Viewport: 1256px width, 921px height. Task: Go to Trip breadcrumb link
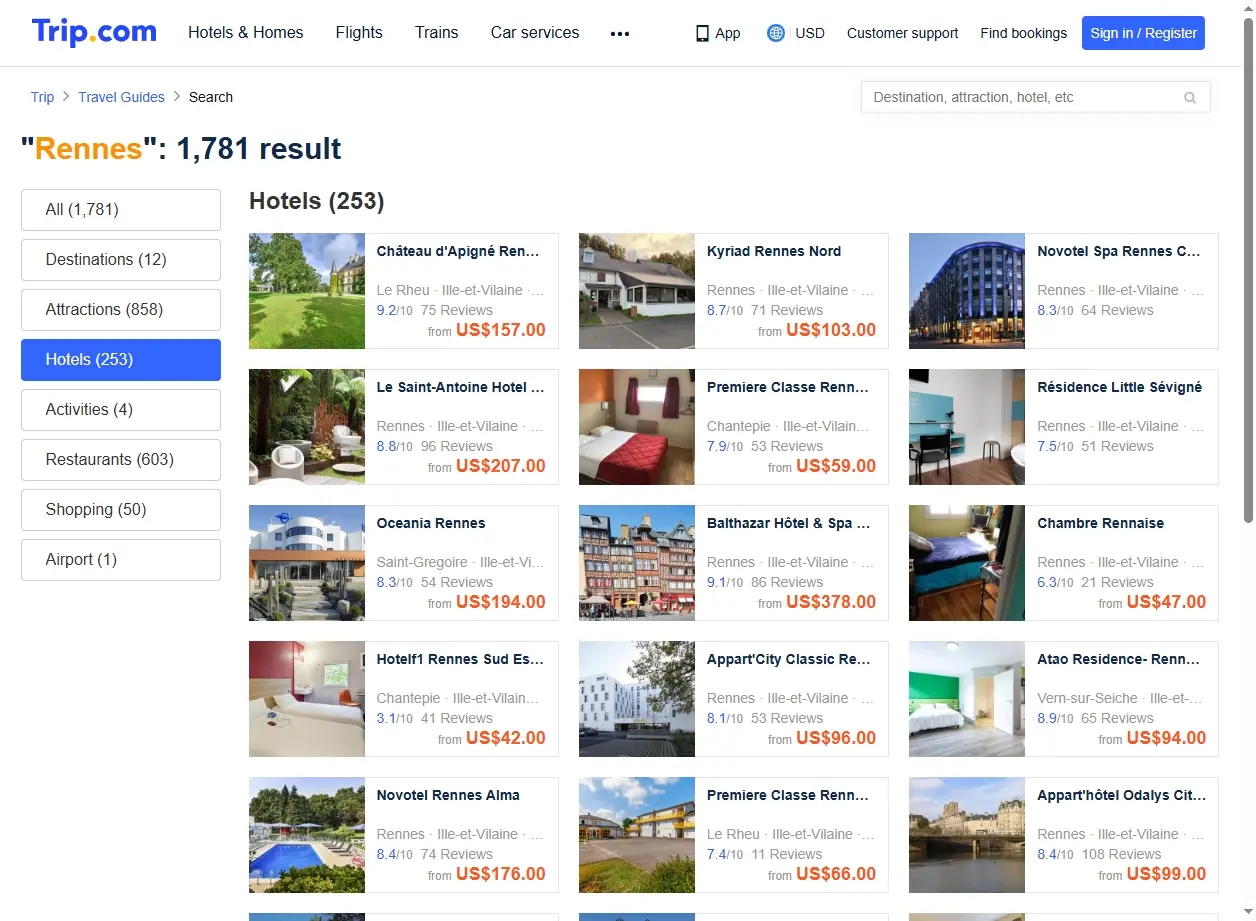tap(42, 97)
